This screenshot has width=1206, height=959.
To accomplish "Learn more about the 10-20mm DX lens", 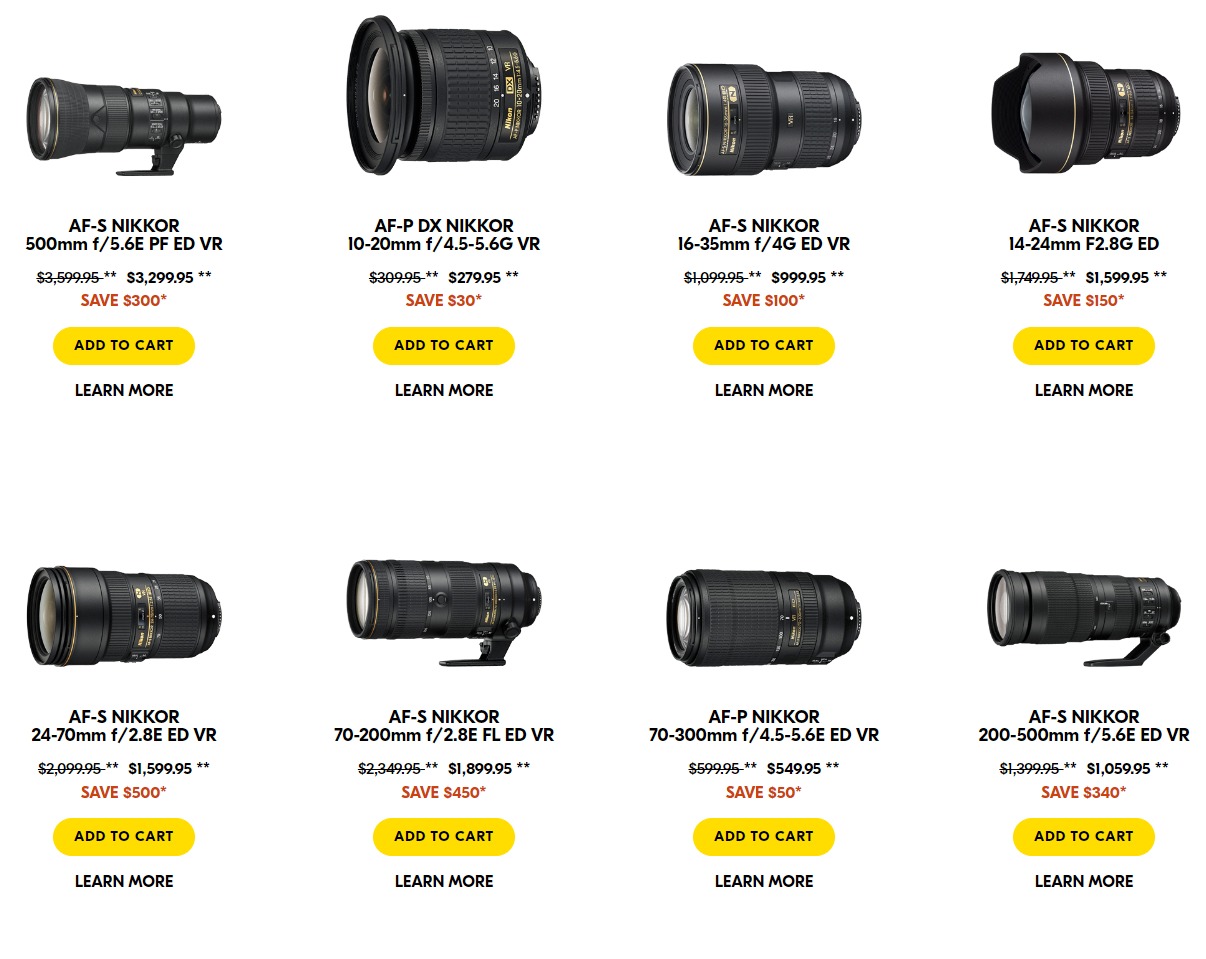I will [444, 390].
